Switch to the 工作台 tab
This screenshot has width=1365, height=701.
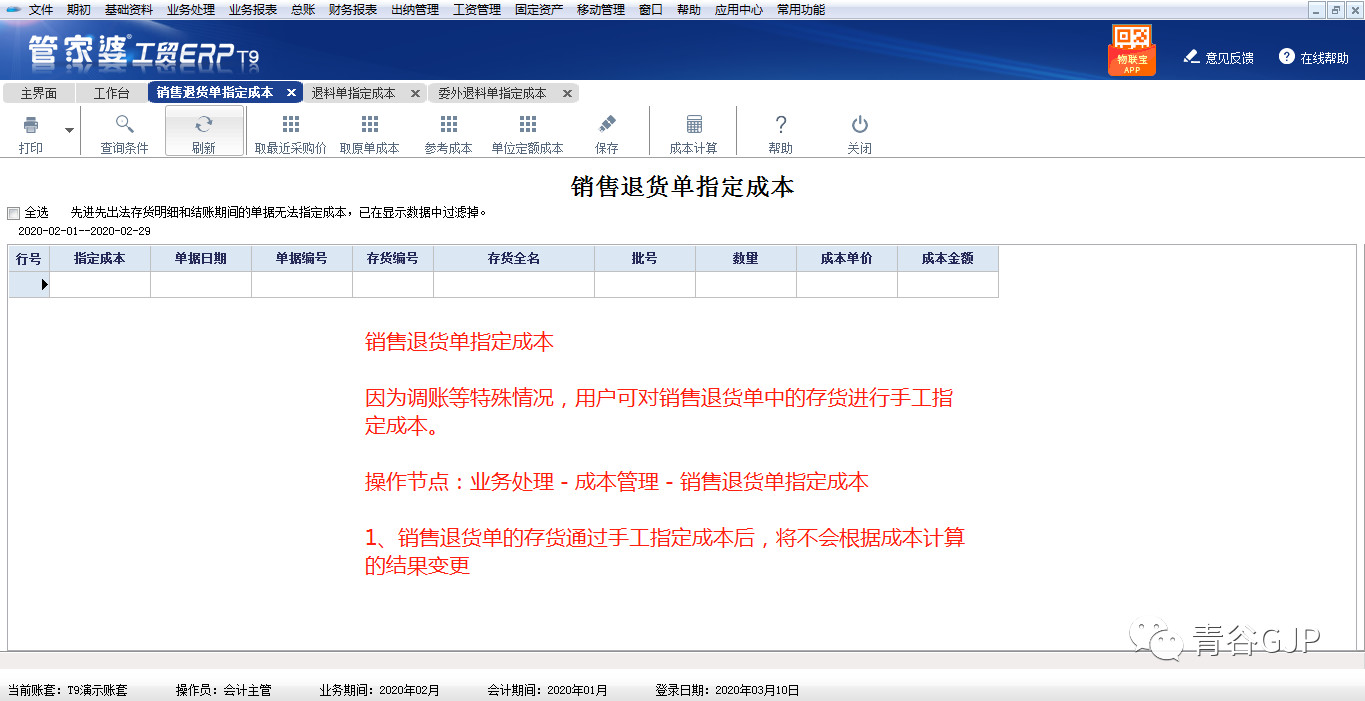pyautogui.click(x=110, y=92)
